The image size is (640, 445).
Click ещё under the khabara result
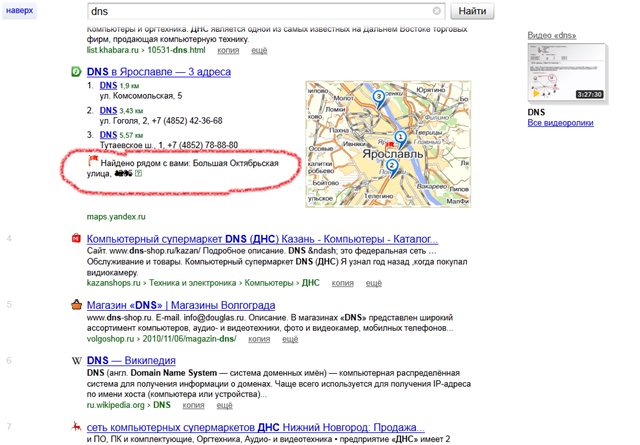259,50
